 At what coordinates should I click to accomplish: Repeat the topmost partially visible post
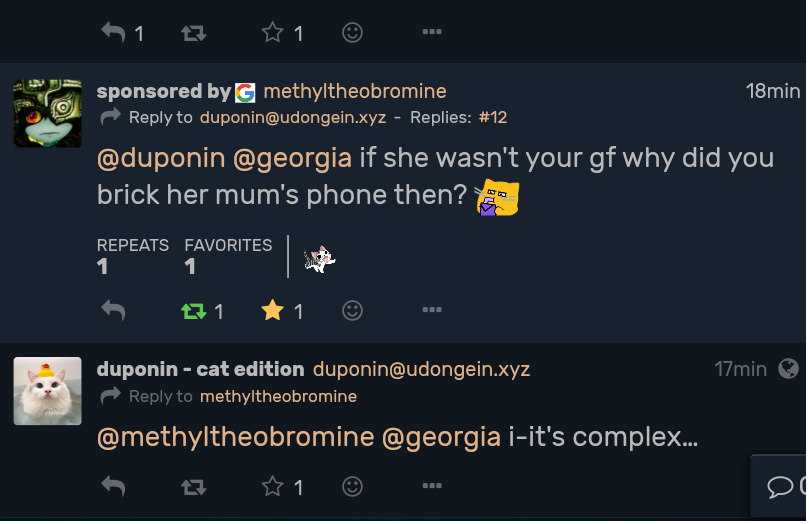(x=193, y=33)
